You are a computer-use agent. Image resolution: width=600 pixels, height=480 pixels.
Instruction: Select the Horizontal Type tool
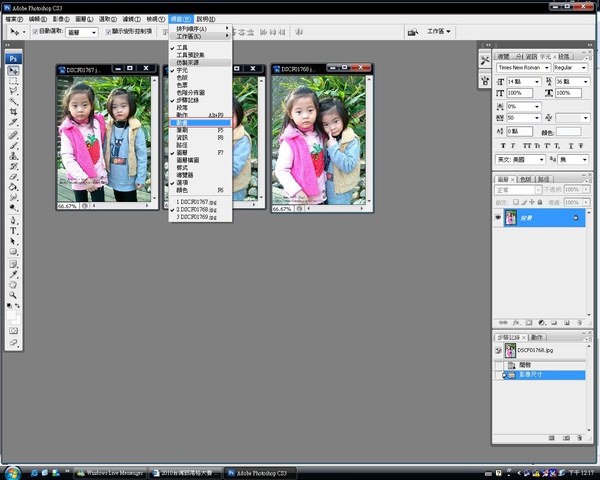click(x=13, y=231)
